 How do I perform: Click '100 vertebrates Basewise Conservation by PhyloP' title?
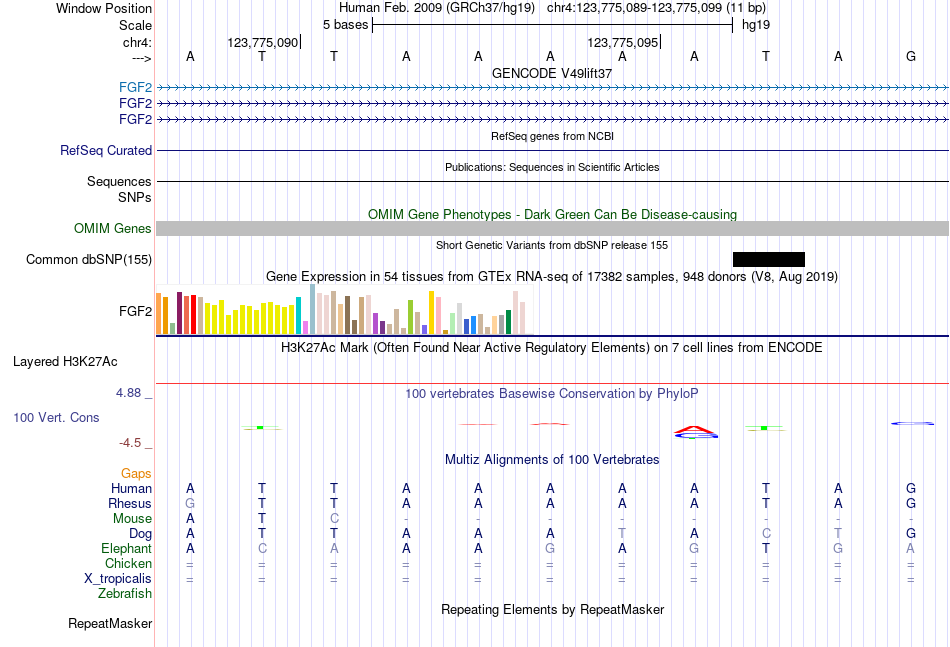552,394
